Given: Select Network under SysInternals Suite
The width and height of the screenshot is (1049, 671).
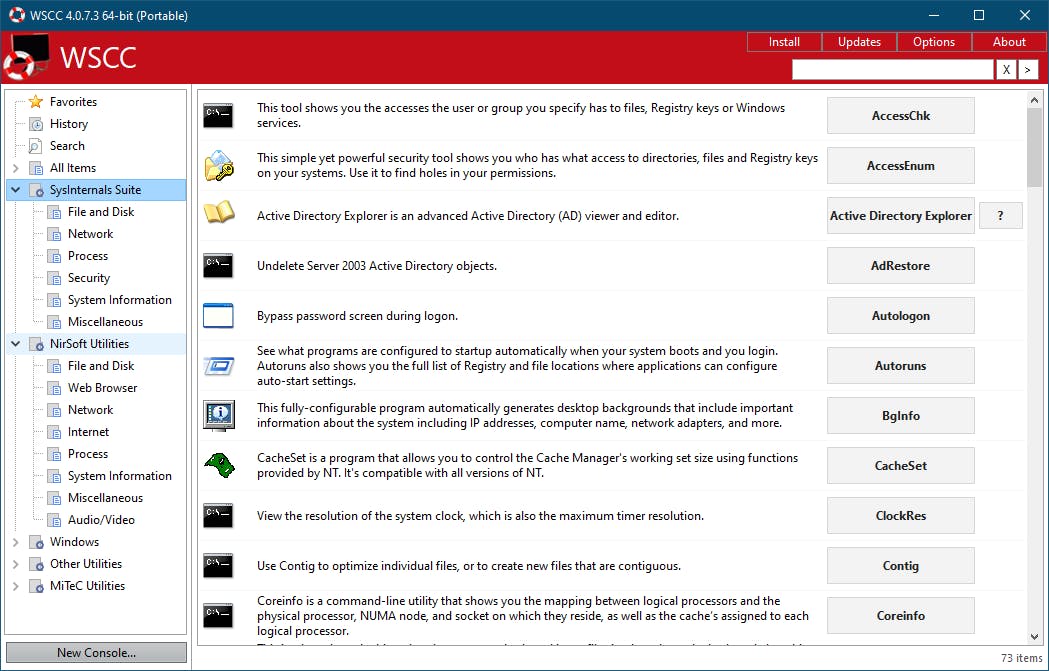Looking at the screenshot, I should tap(90, 234).
